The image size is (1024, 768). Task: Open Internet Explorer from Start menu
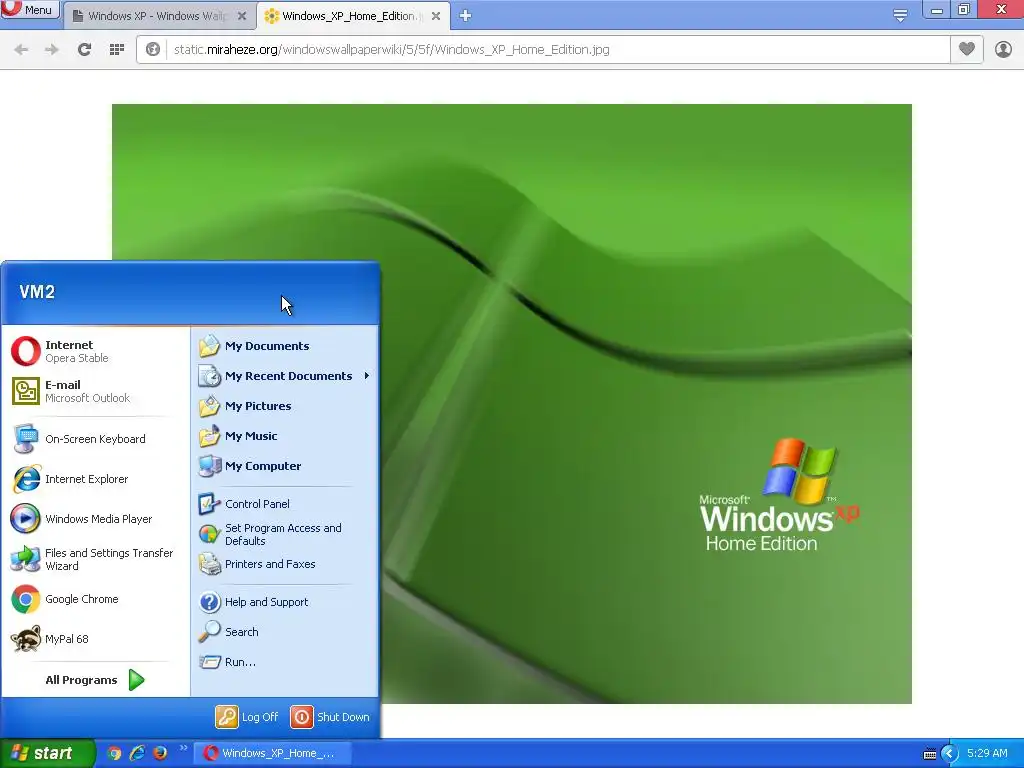pyautogui.click(x=95, y=479)
